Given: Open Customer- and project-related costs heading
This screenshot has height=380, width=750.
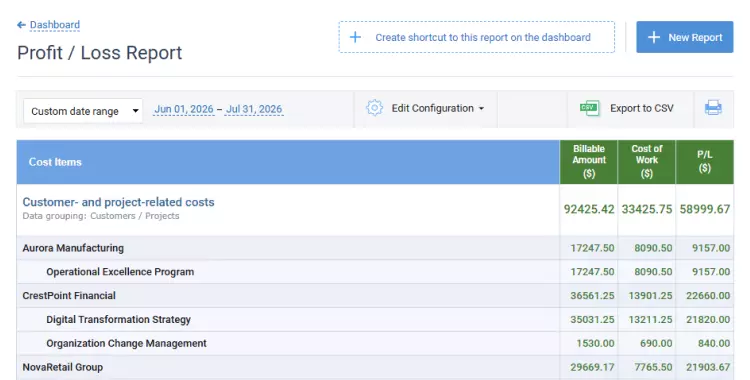Looking at the screenshot, I should click(118, 202).
